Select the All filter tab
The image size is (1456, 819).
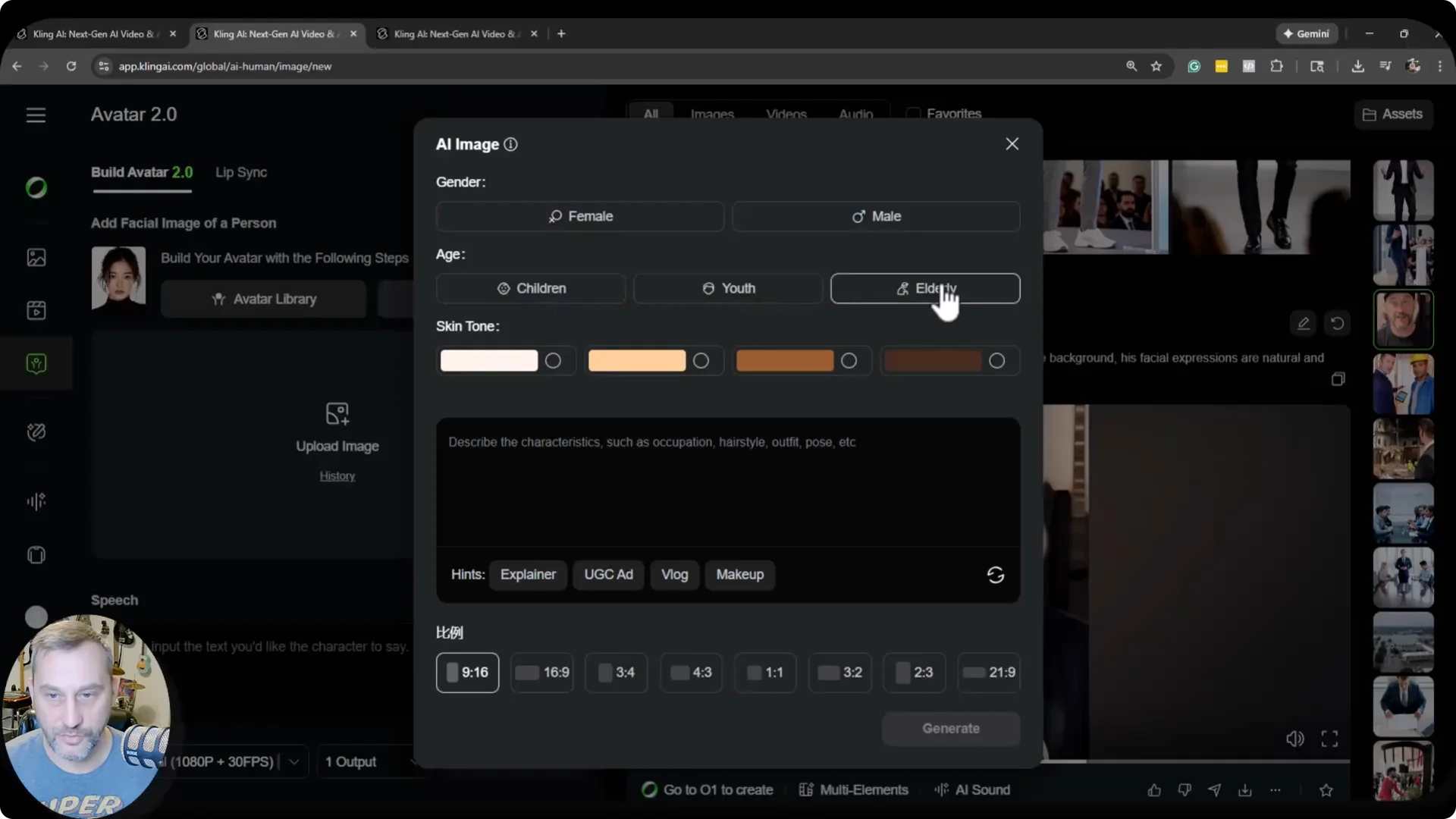(x=651, y=114)
